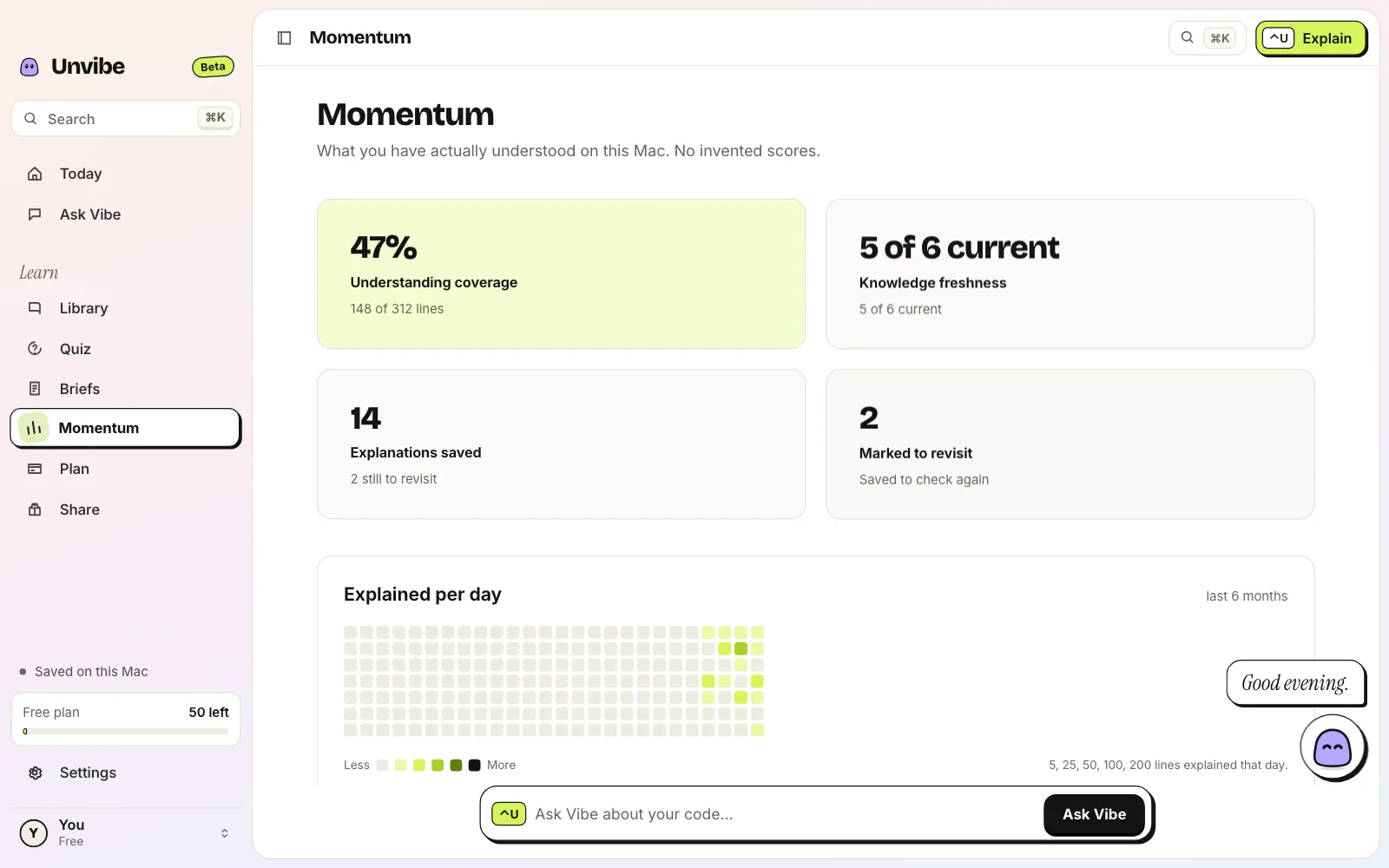Image resolution: width=1389 pixels, height=868 pixels.
Task: Click the Ask Vibe about your code input
Action: pyautogui.click(x=781, y=814)
